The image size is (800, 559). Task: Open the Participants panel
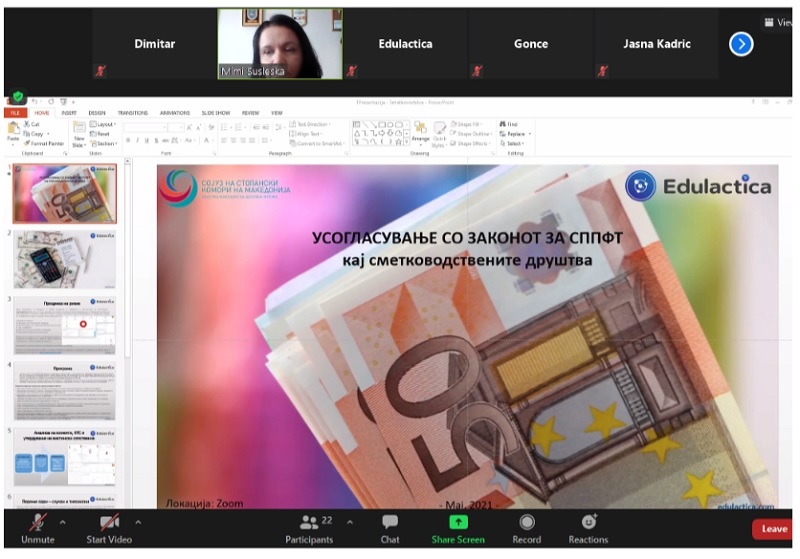click(309, 528)
